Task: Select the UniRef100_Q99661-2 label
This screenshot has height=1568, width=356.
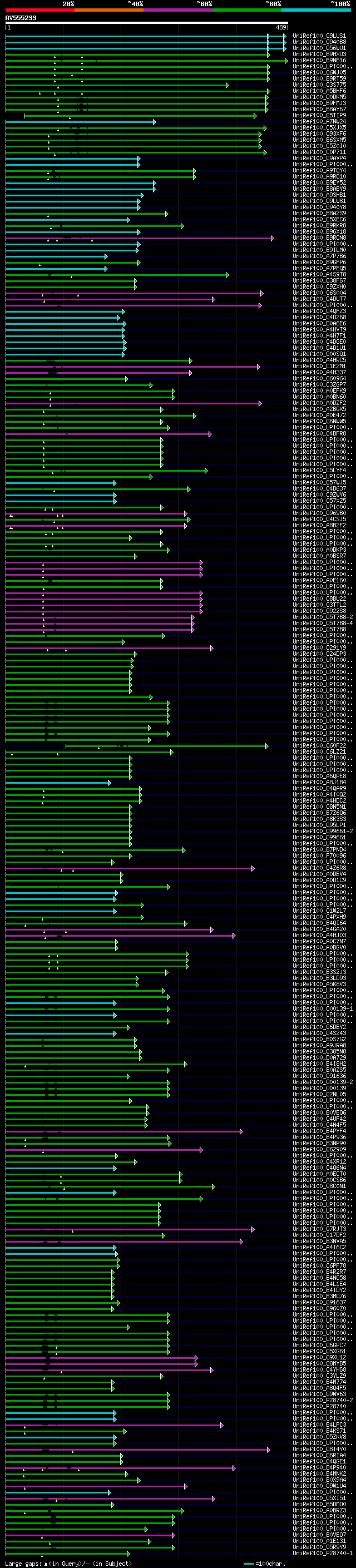Action: 323,832
